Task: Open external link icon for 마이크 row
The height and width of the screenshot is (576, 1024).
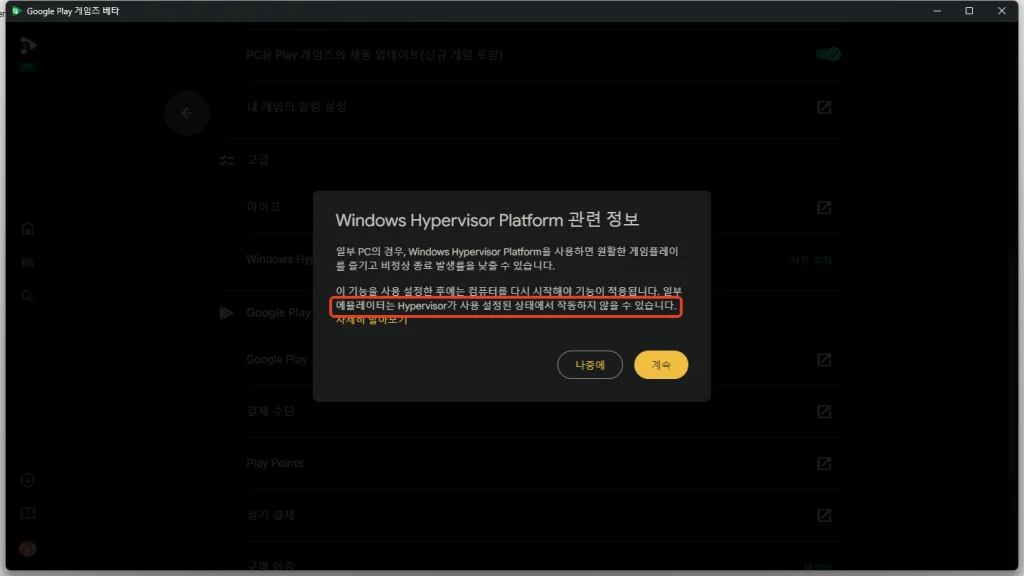Action: click(824, 208)
